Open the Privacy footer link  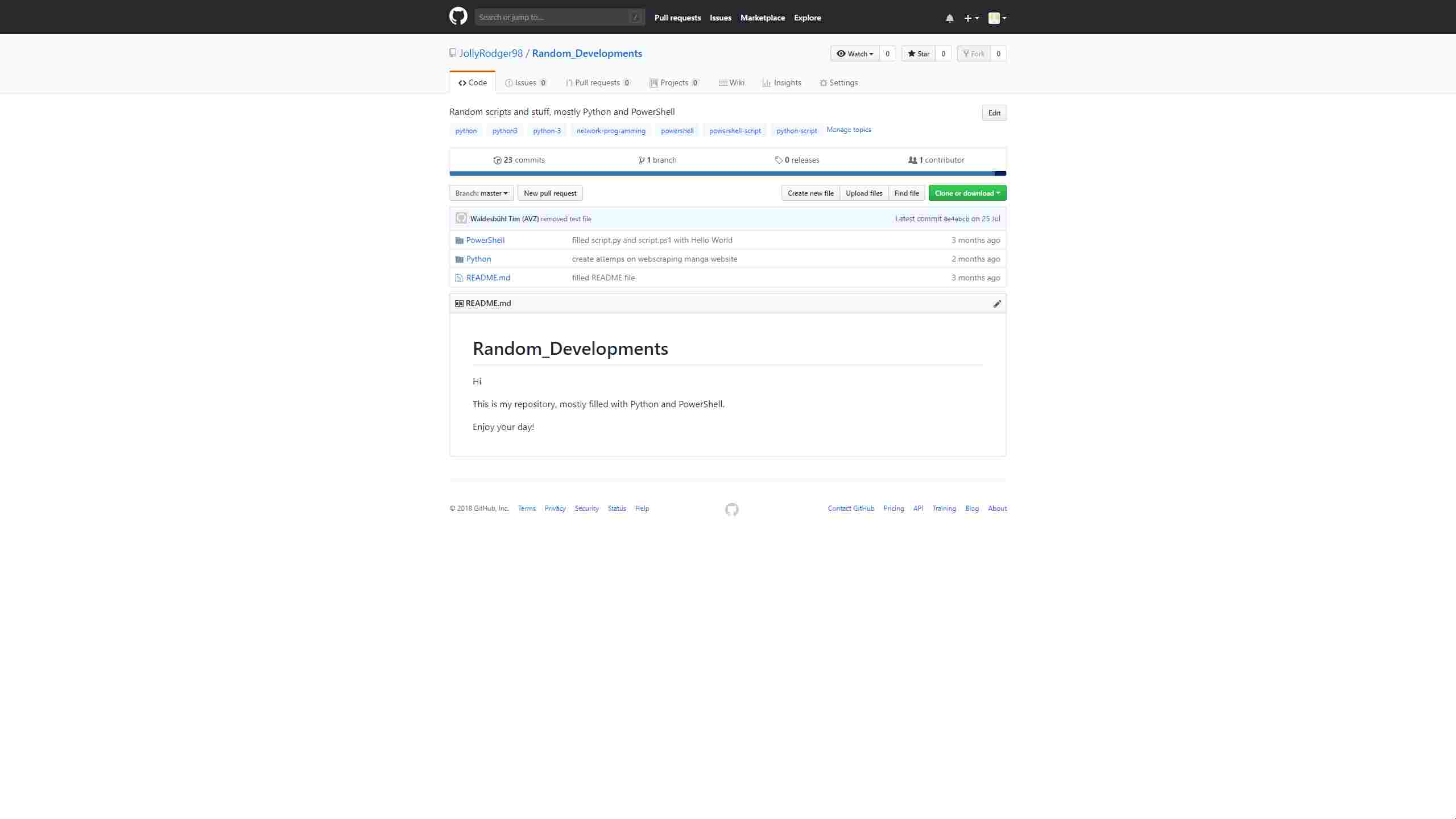tap(555, 508)
